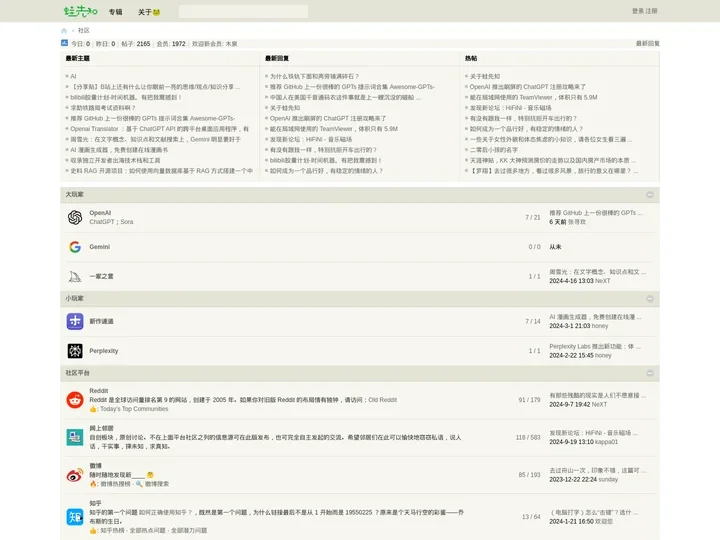Screen dimensions: 720x540
Task: Go to home via breadcrumb house icon
Action: point(64,31)
